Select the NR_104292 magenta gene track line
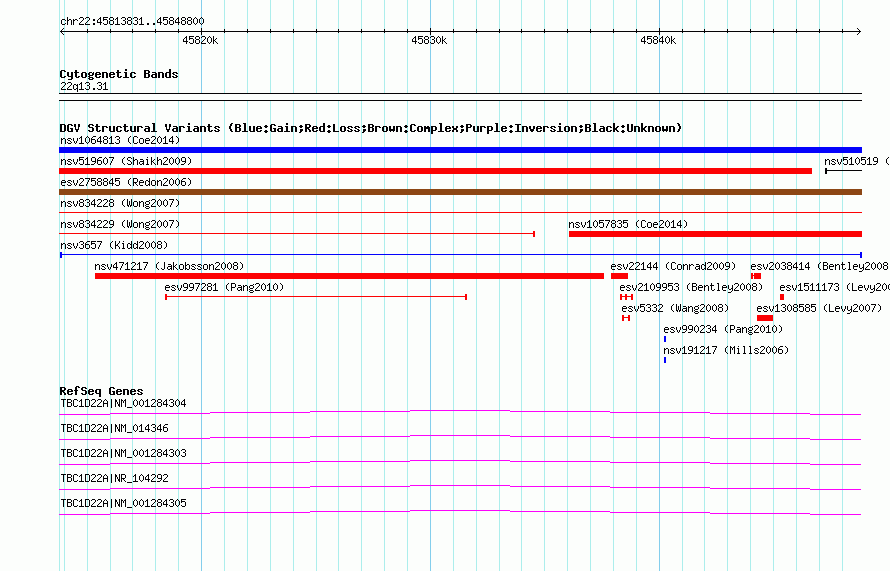 (460, 487)
